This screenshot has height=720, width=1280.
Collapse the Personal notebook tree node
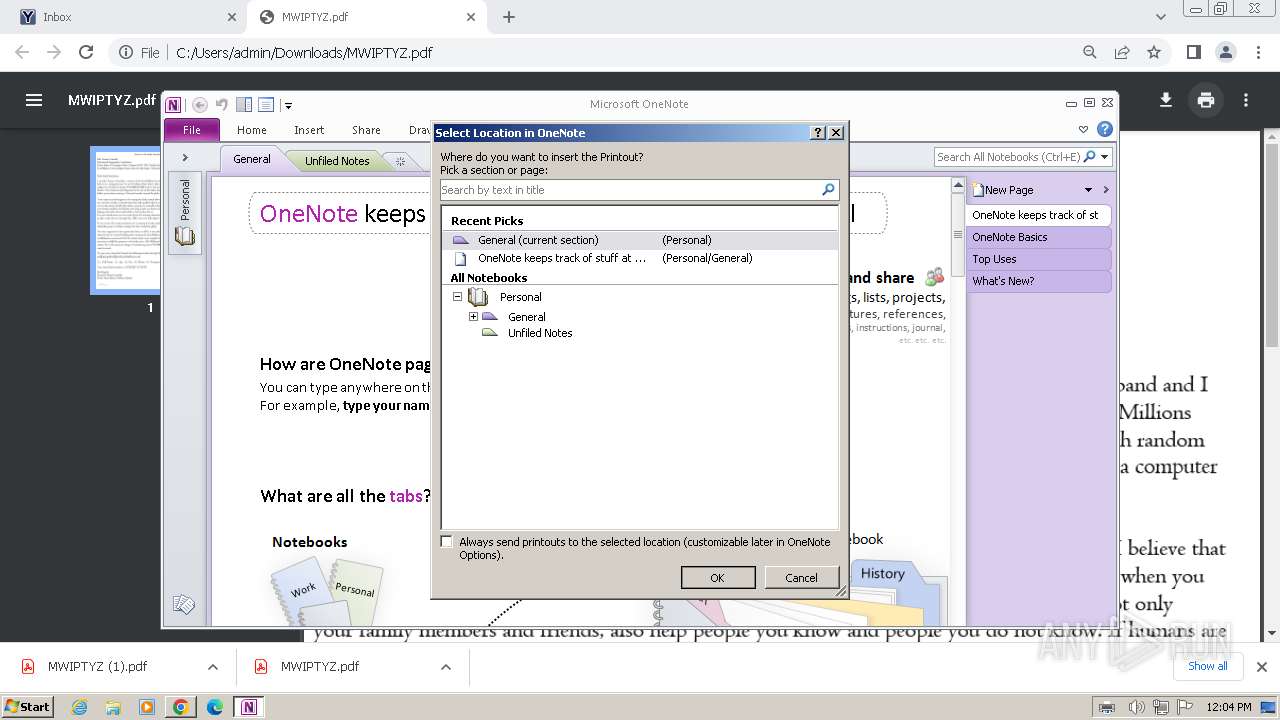pyautogui.click(x=457, y=297)
